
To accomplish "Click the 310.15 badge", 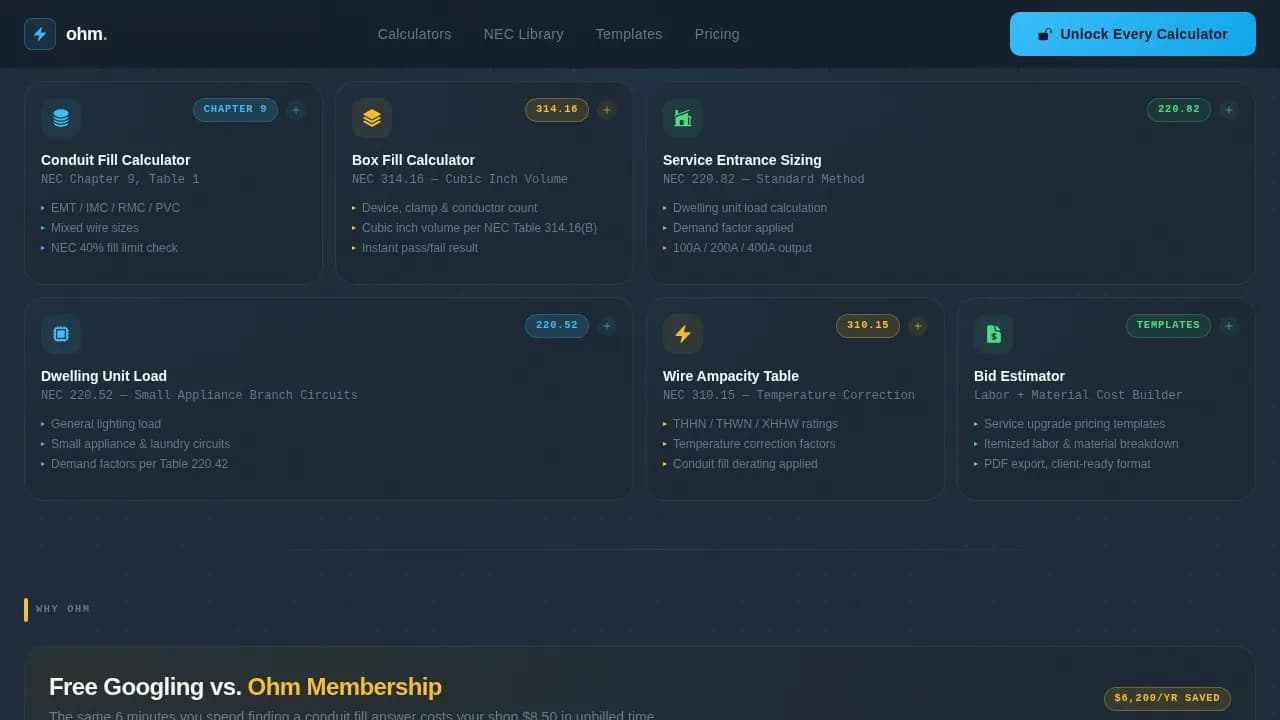I will tap(868, 326).
